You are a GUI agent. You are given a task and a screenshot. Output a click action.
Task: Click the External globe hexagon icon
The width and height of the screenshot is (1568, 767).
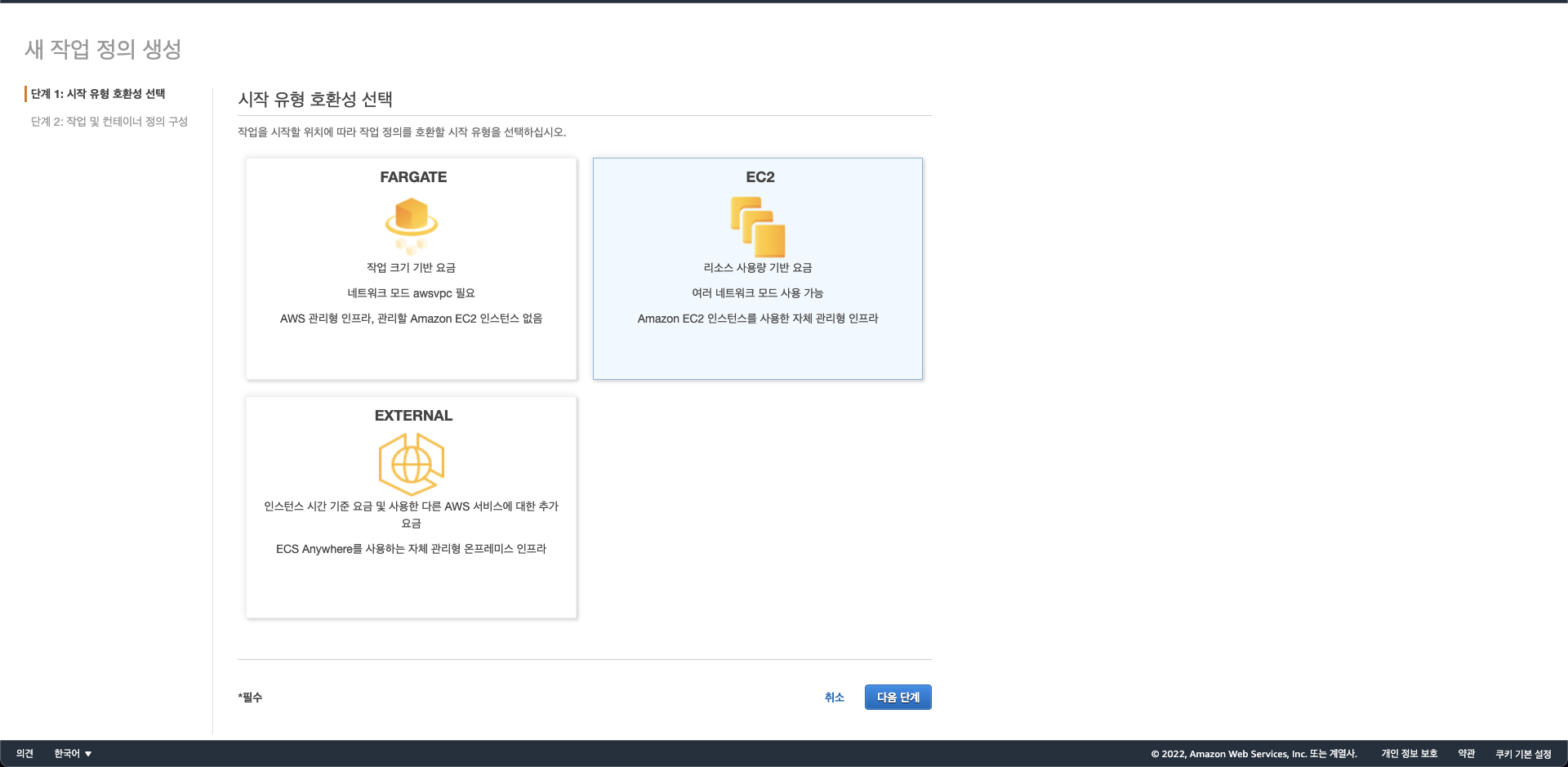412,463
